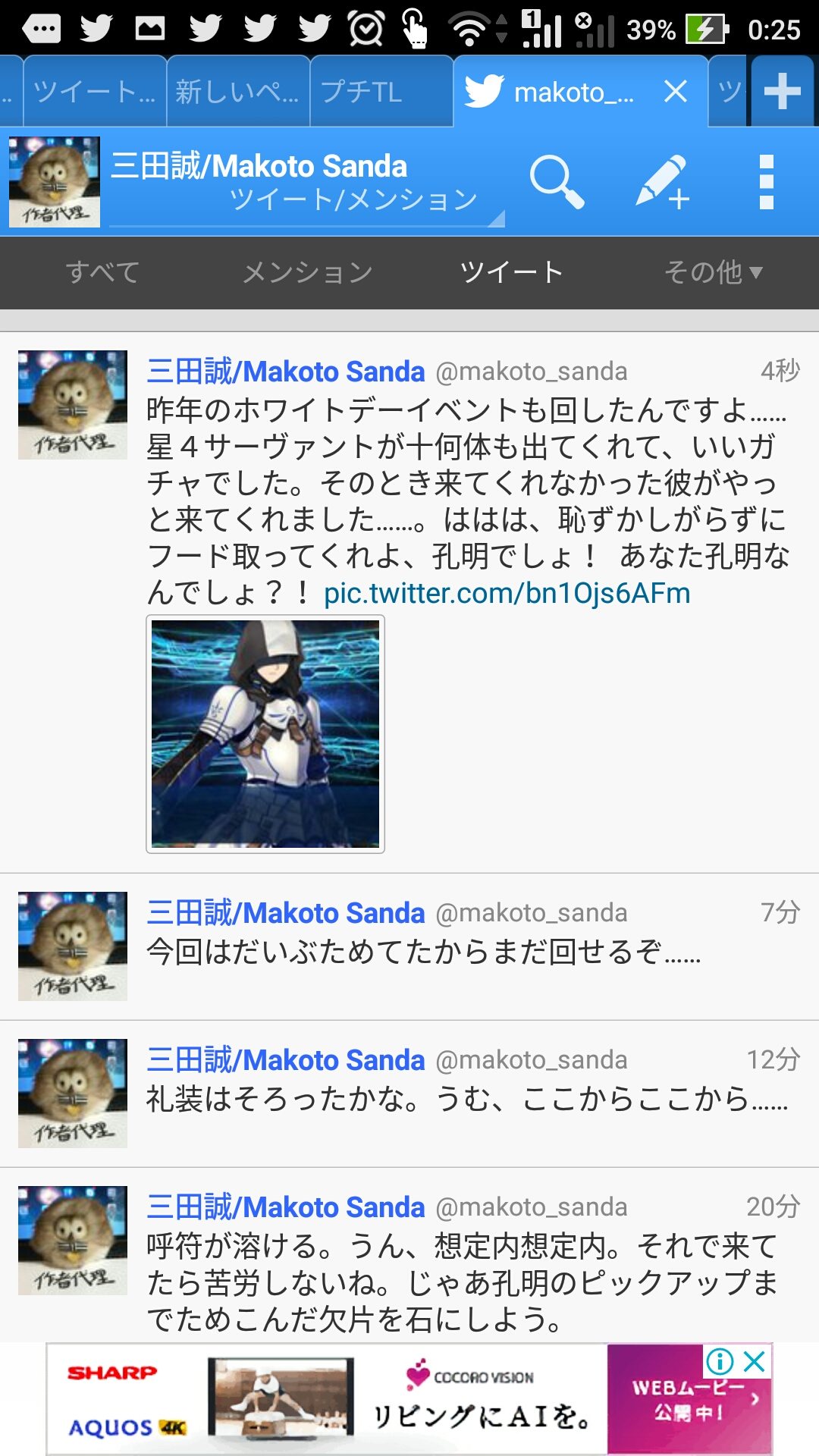The width and height of the screenshot is (819, 1456).
Task: Open the hooded character image thumbnail
Action: (265, 734)
